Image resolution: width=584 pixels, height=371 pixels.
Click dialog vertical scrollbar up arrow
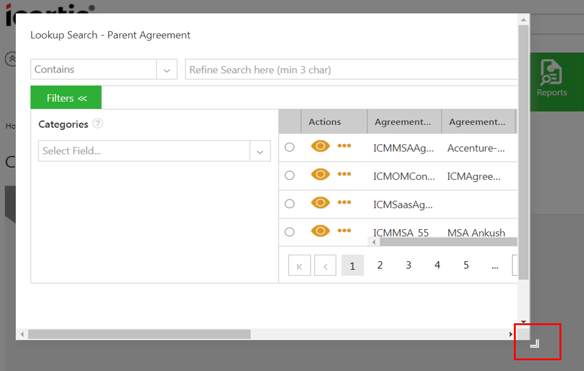pyautogui.click(x=523, y=20)
